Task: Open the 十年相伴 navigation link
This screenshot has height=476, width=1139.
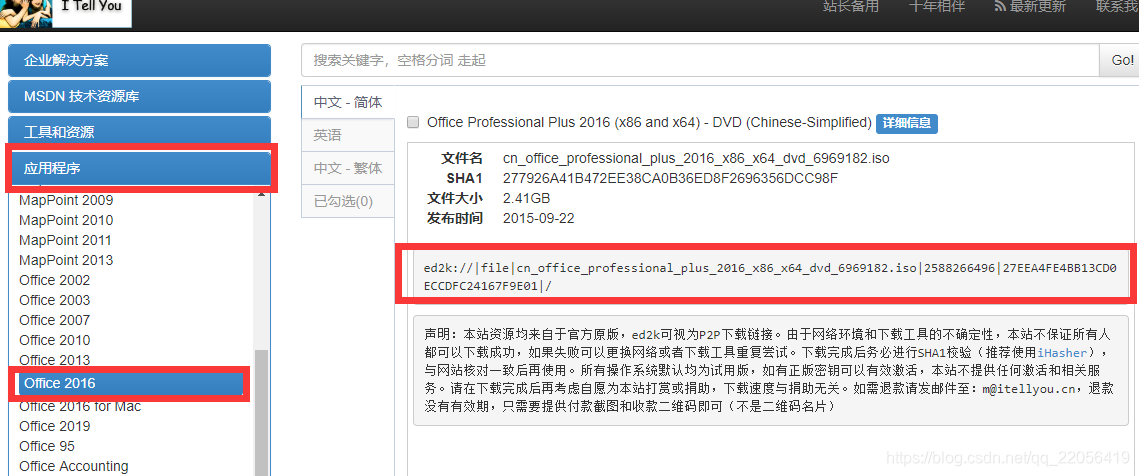Action: click(937, 7)
